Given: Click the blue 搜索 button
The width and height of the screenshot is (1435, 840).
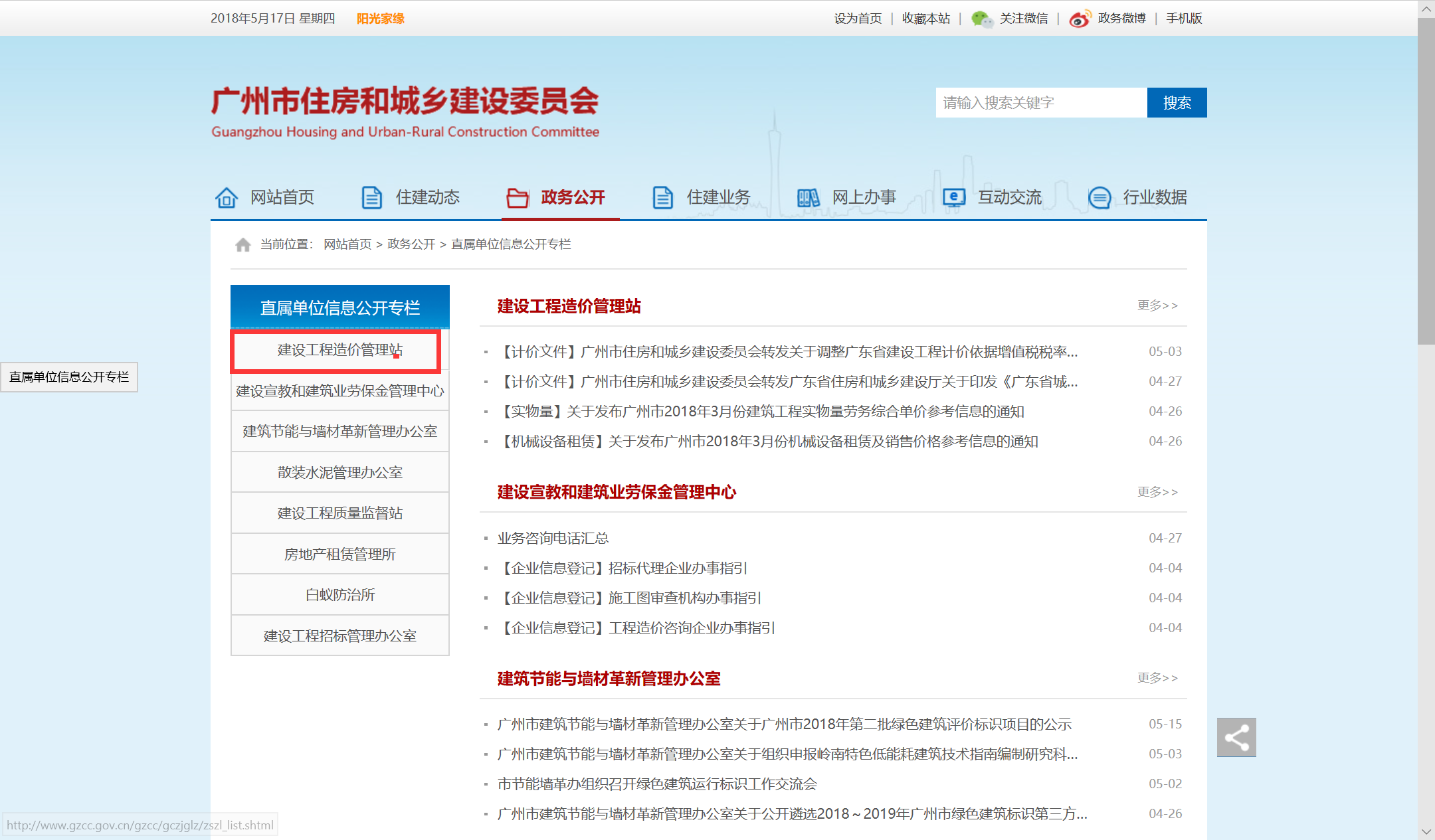Looking at the screenshot, I should coord(1177,102).
